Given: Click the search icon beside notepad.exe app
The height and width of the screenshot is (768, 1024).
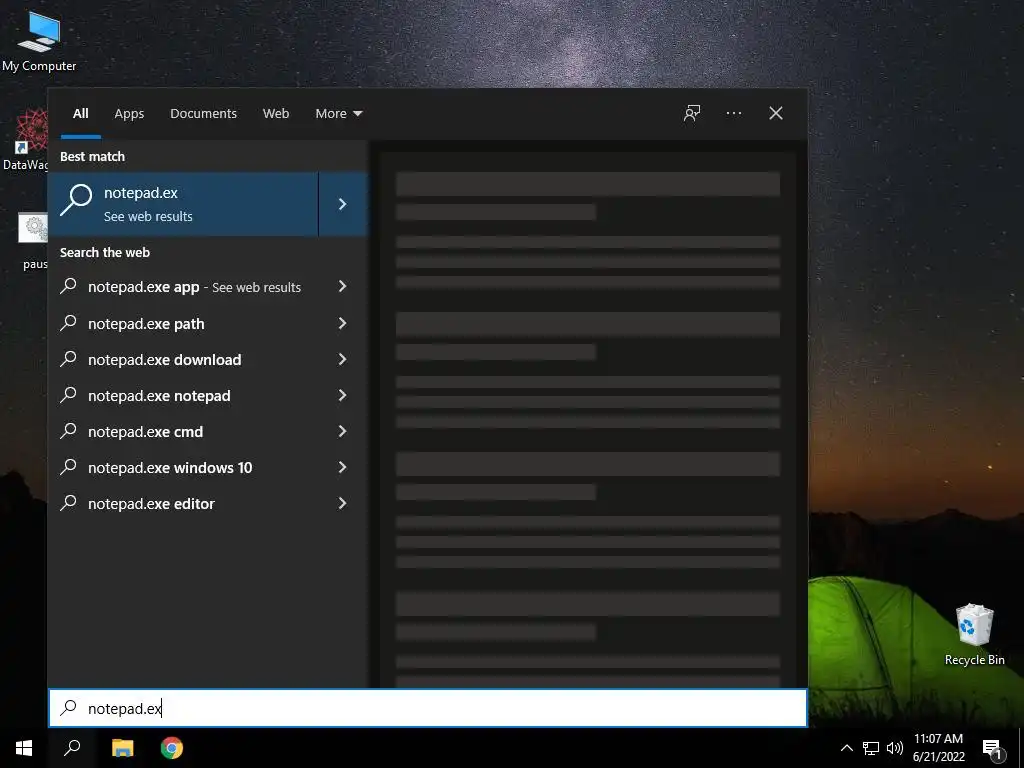Looking at the screenshot, I should point(69,286).
